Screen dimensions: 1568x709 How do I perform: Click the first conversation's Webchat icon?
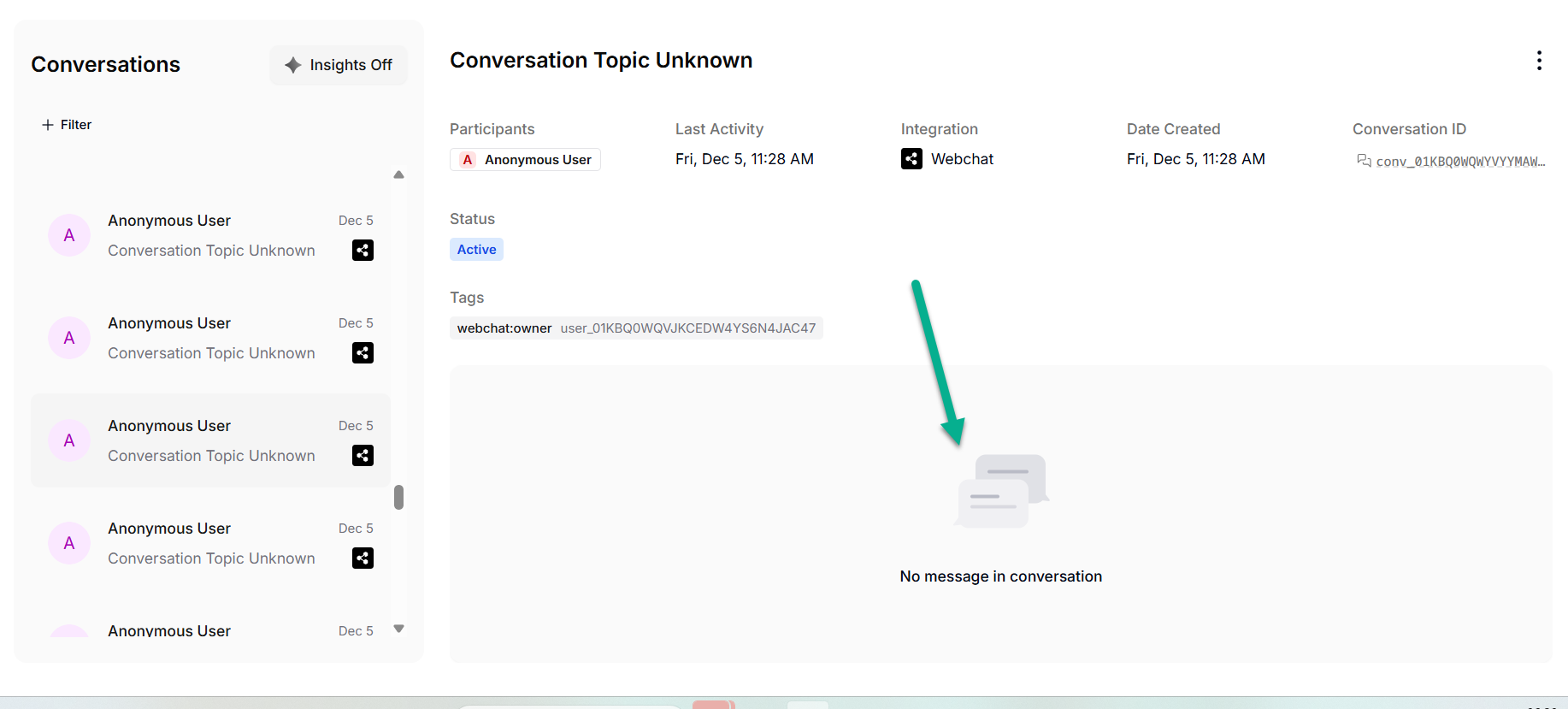click(363, 251)
